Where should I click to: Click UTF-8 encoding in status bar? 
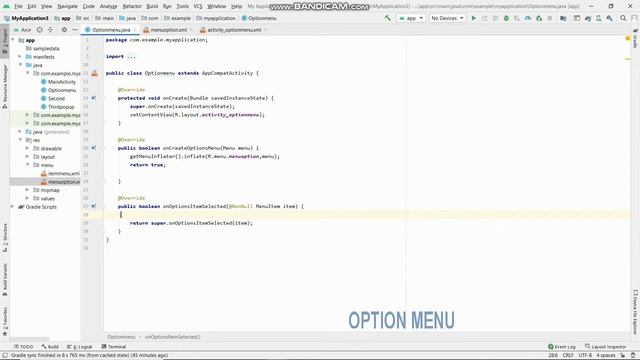point(584,356)
